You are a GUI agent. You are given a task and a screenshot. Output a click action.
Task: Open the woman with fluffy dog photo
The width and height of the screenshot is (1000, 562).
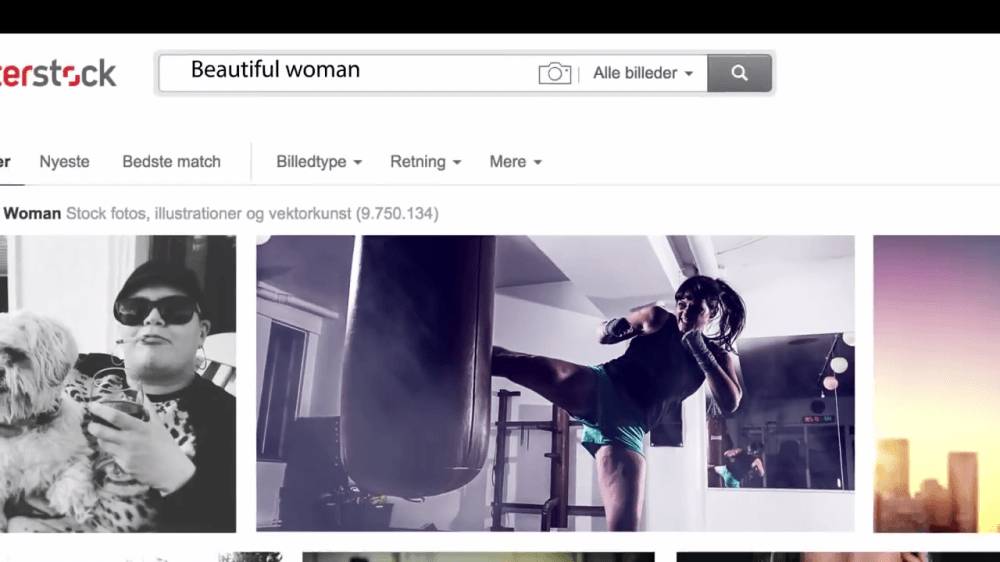pyautogui.click(x=117, y=383)
